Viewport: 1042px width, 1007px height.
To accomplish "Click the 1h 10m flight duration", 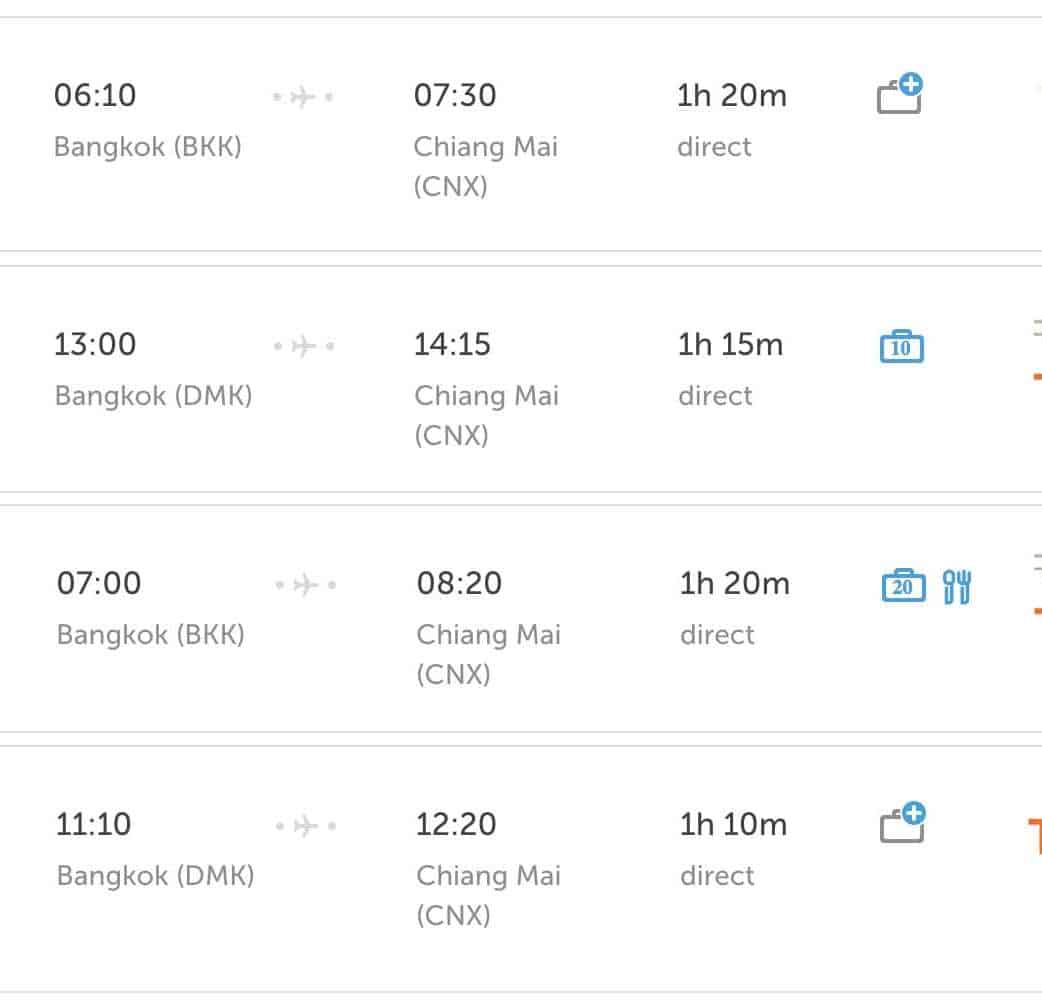I will pyautogui.click(x=733, y=825).
